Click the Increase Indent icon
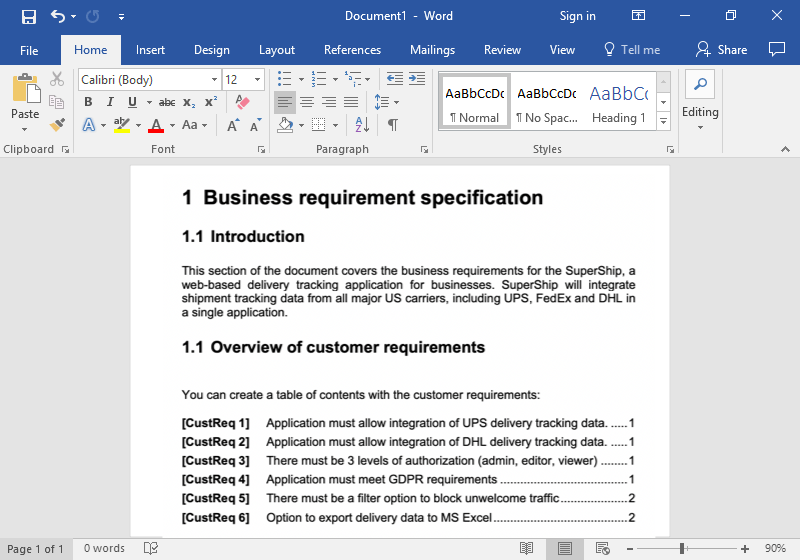Image resolution: width=800 pixels, height=560 pixels. coord(416,79)
